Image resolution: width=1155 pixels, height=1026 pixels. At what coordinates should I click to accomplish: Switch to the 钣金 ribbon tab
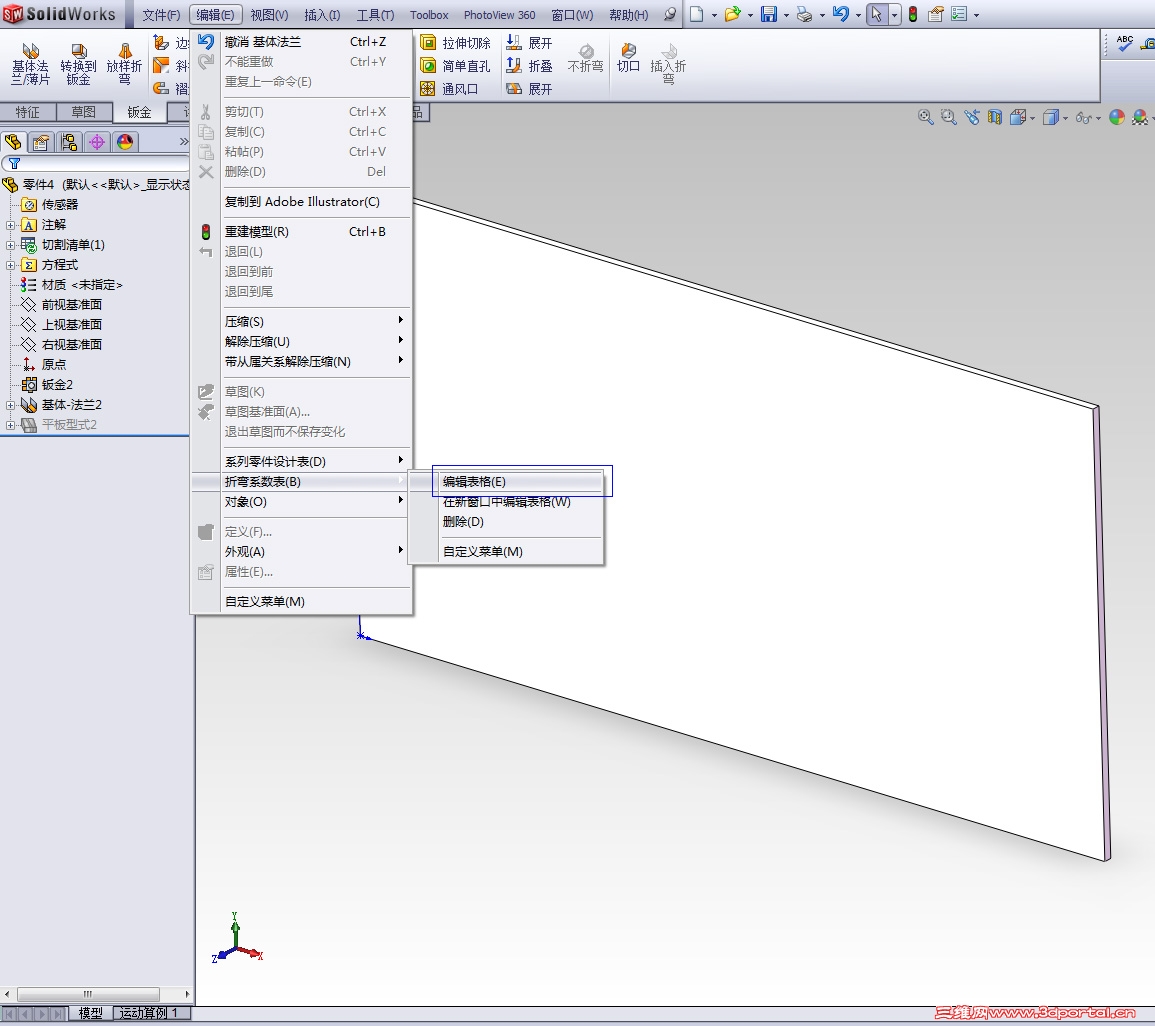(x=139, y=112)
